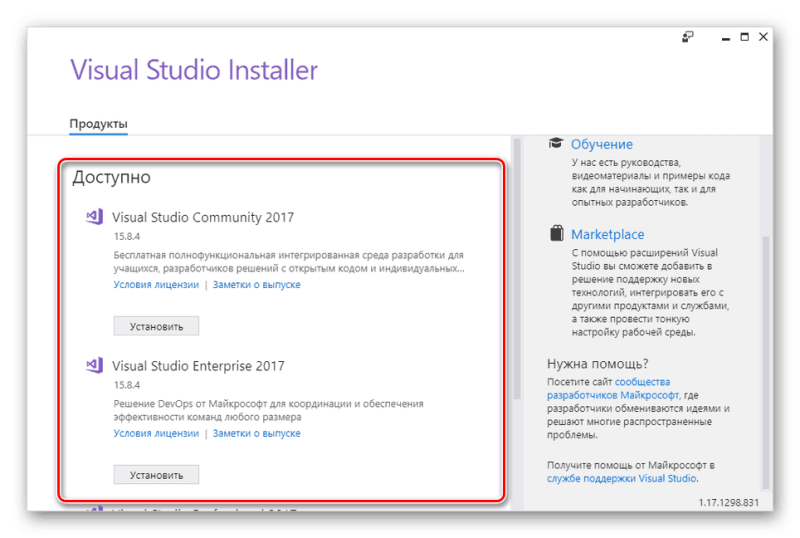
Task: Click installer version number 1.17.1298.831
Action: [x=729, y=503]
